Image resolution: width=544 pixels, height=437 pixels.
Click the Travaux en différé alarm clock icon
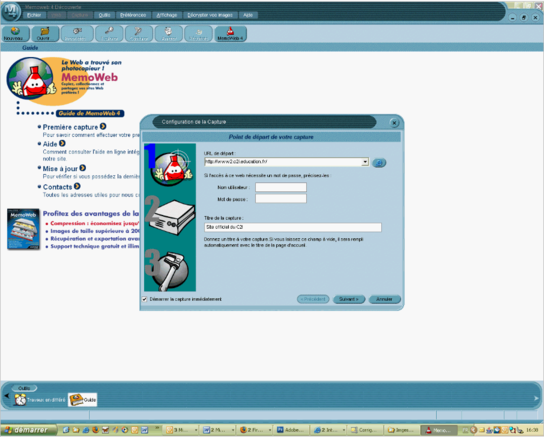tap(20, 400)
